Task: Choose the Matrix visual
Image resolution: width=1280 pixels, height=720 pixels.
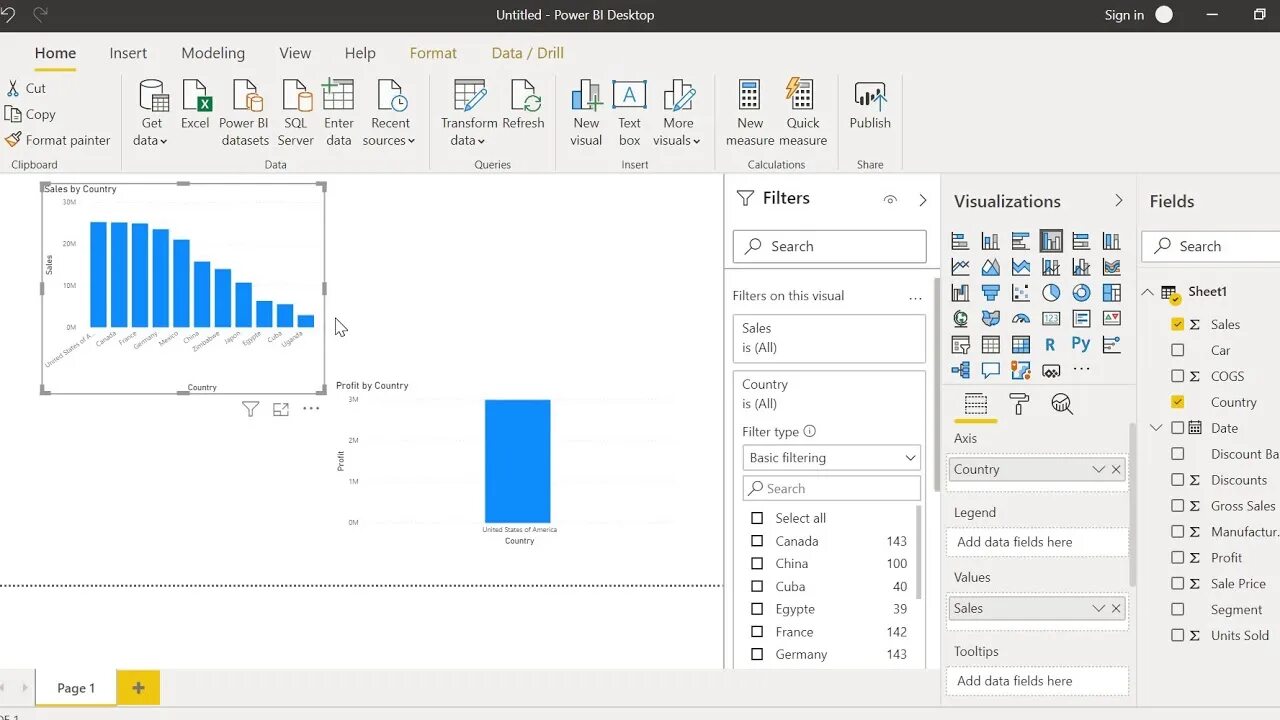Action: (1021, 345)
